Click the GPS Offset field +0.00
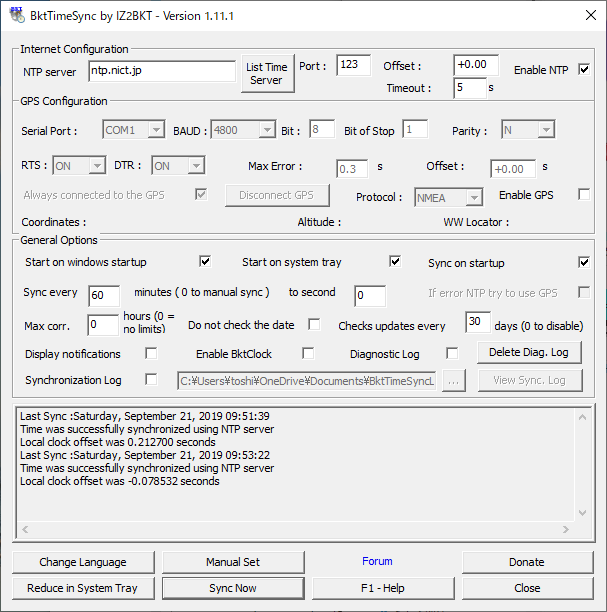 pos(513,169)
